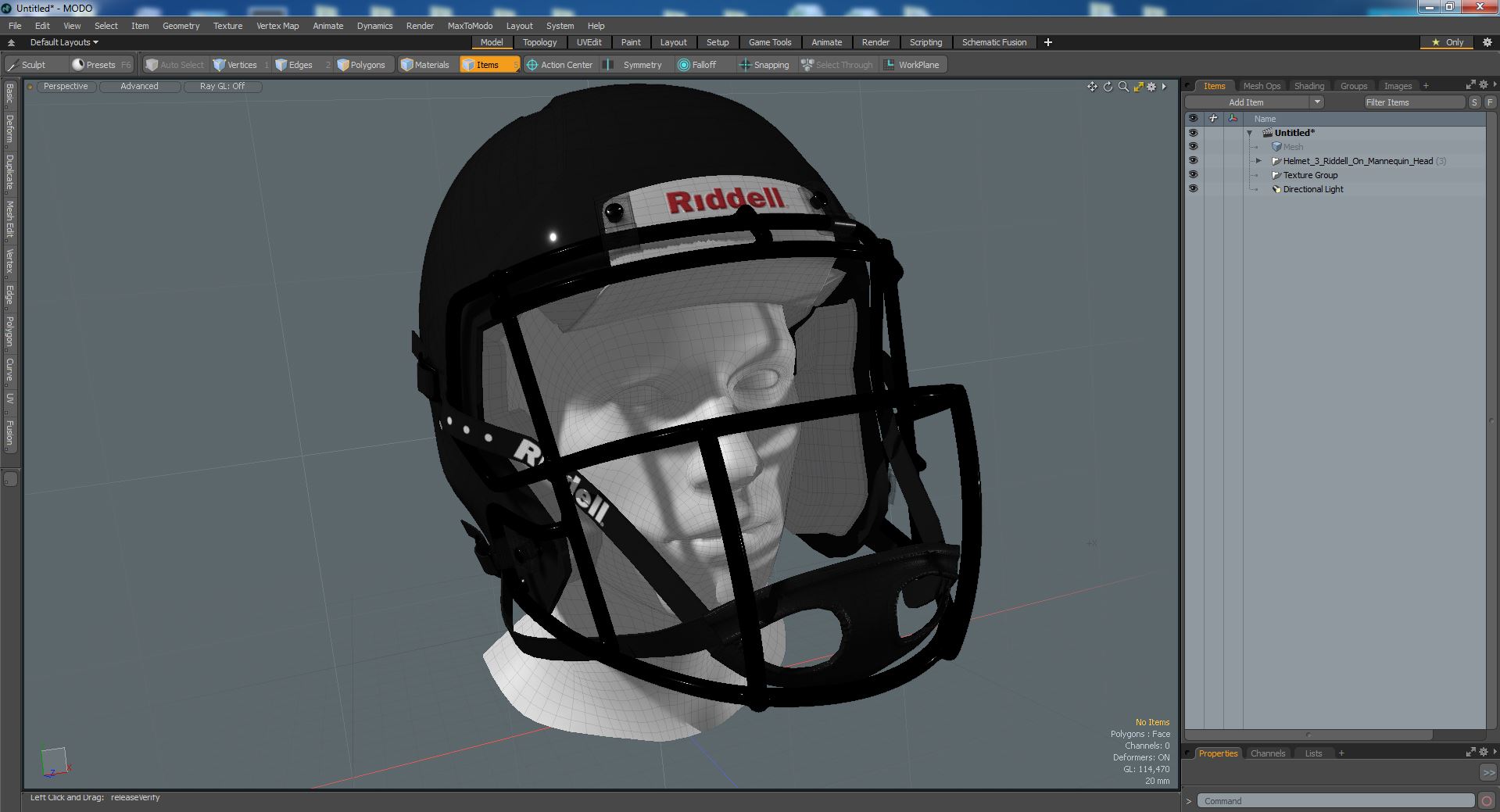Click the Mesh item cube icon
Image resolution: width=1500 pixels, height=812 pixels.
tap(1276, 147)
